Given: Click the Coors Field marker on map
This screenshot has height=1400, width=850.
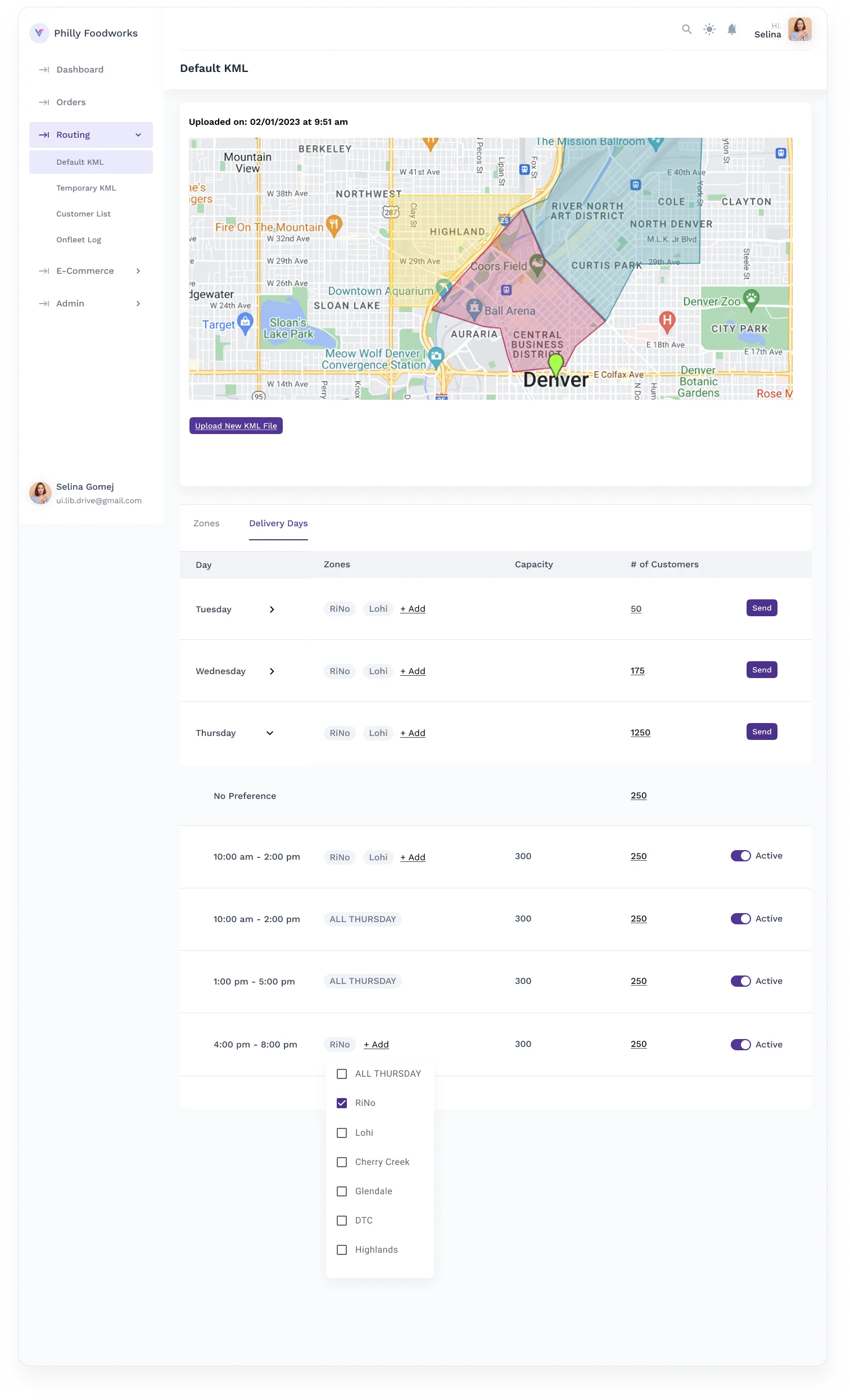Looking at the screenshot, I should click(x=537, y=264).
